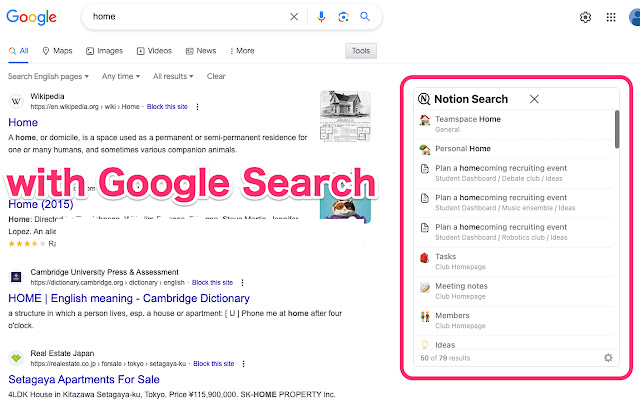The height and width of the screenshot is (400, 640).
Task: Select the All results tab
Action: coord(18,51)
